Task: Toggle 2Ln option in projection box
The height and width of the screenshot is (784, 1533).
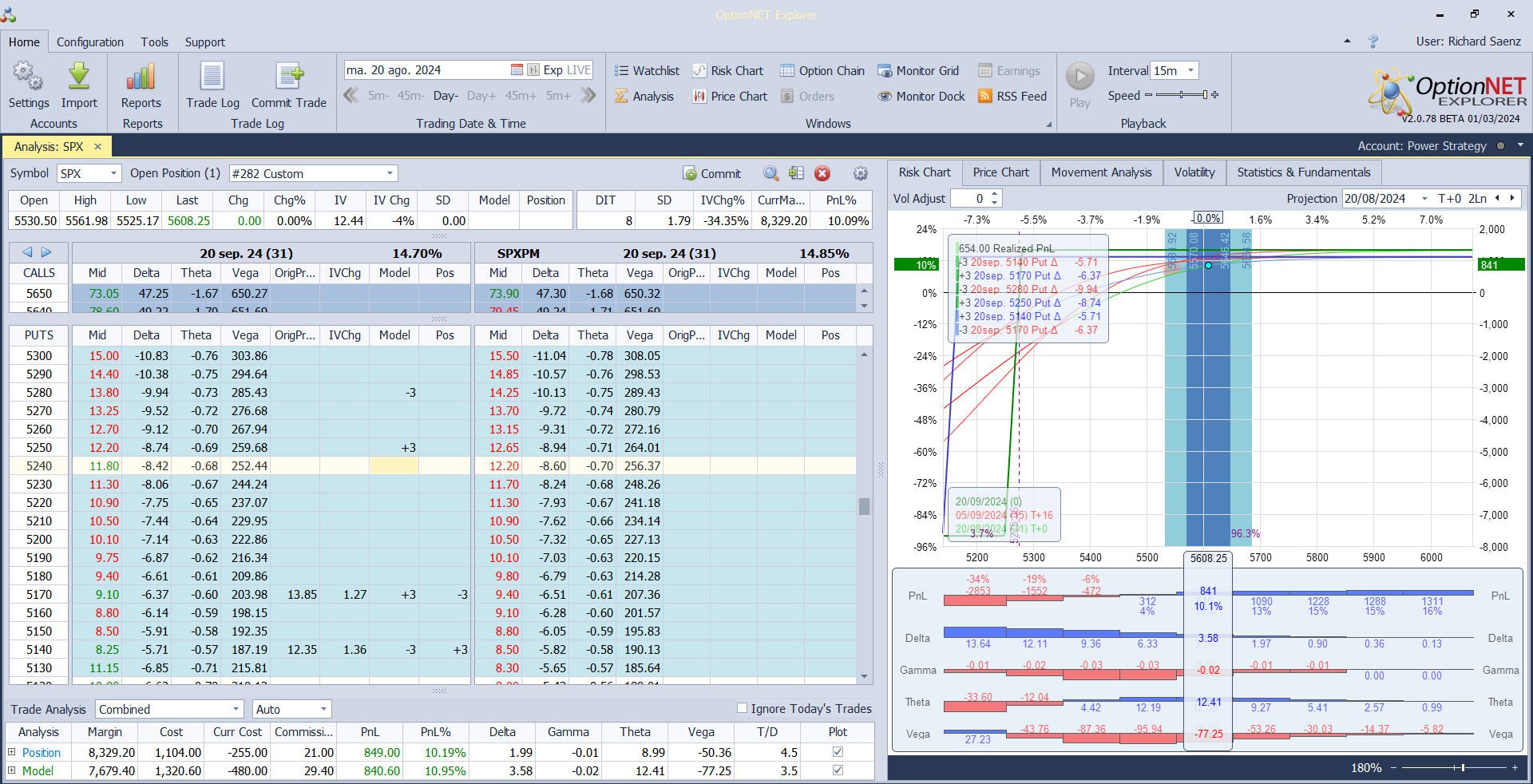Action: [1478, 198]
